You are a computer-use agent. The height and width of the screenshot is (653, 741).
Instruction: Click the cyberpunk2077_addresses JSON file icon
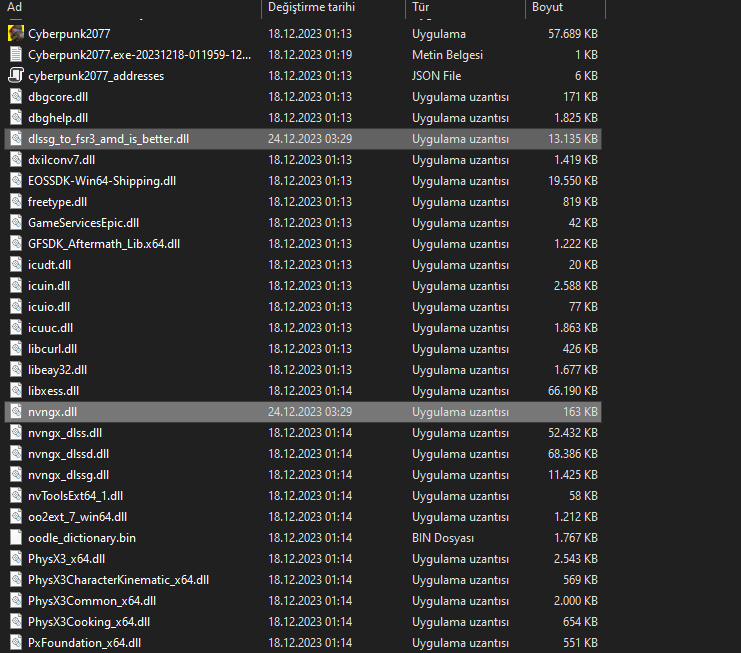pyautogui.click(x=16, y=76)
